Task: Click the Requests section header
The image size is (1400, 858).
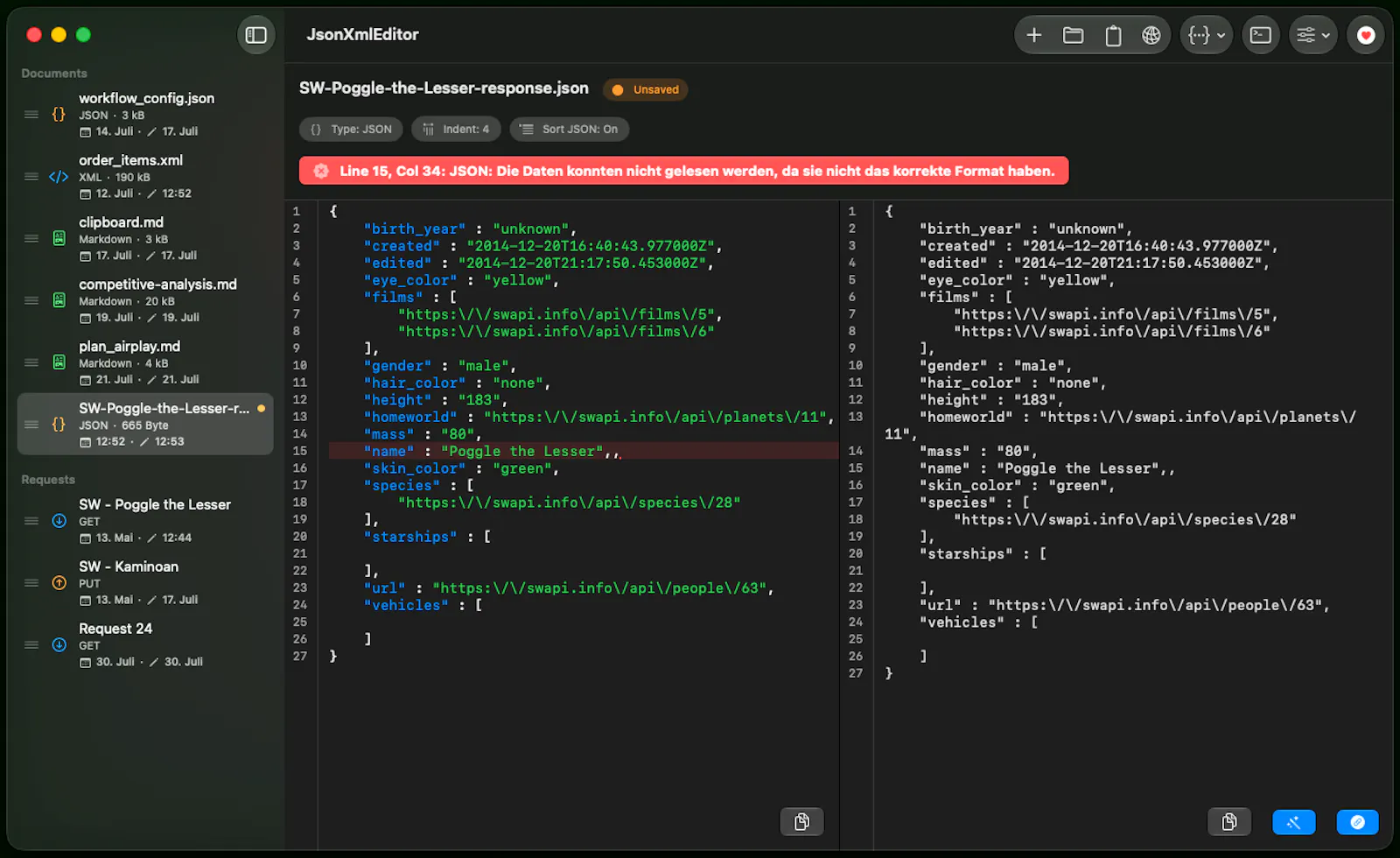Action: pos(48,480)
